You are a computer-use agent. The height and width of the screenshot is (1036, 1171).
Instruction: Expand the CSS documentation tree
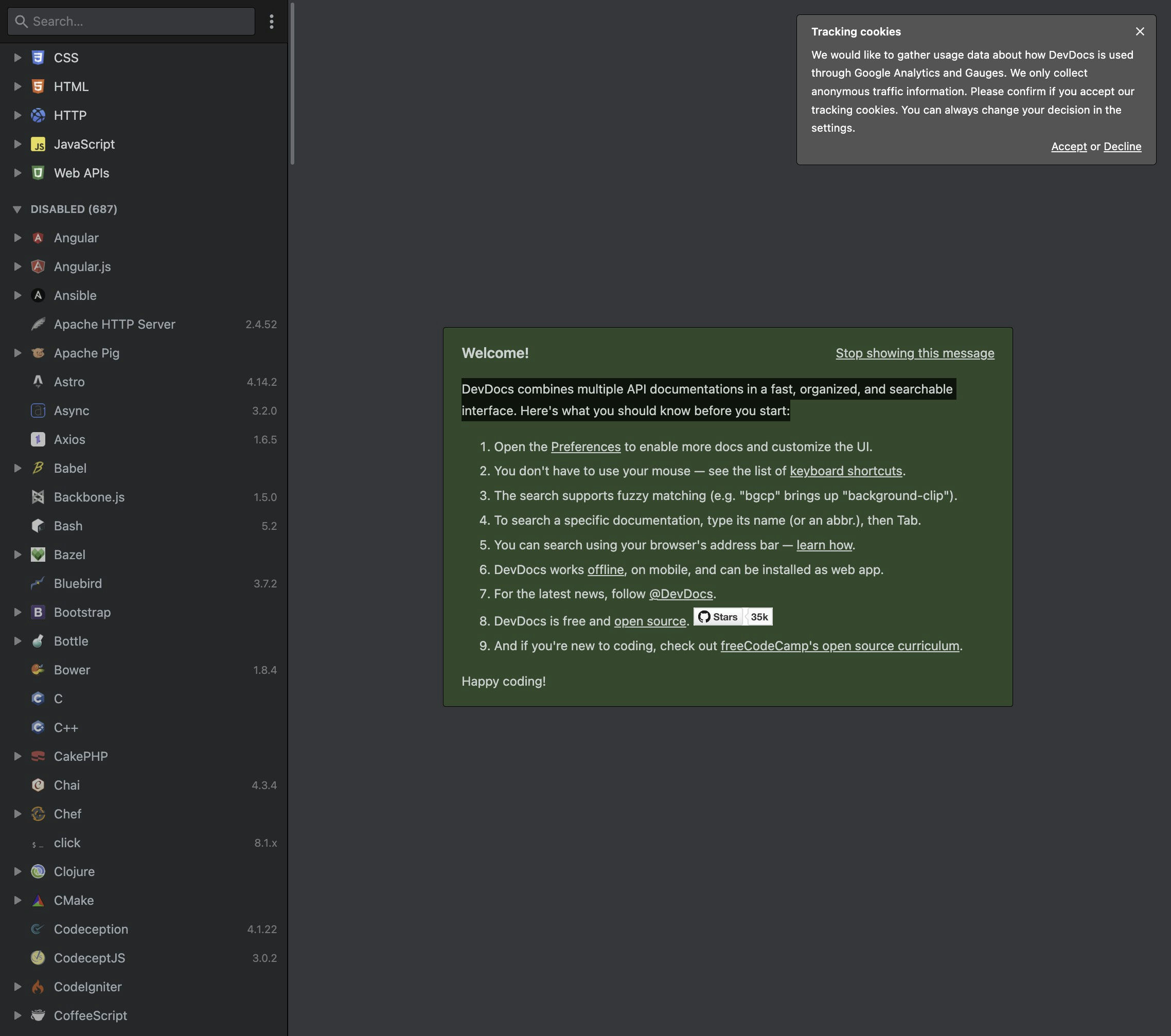coord(18,58)
